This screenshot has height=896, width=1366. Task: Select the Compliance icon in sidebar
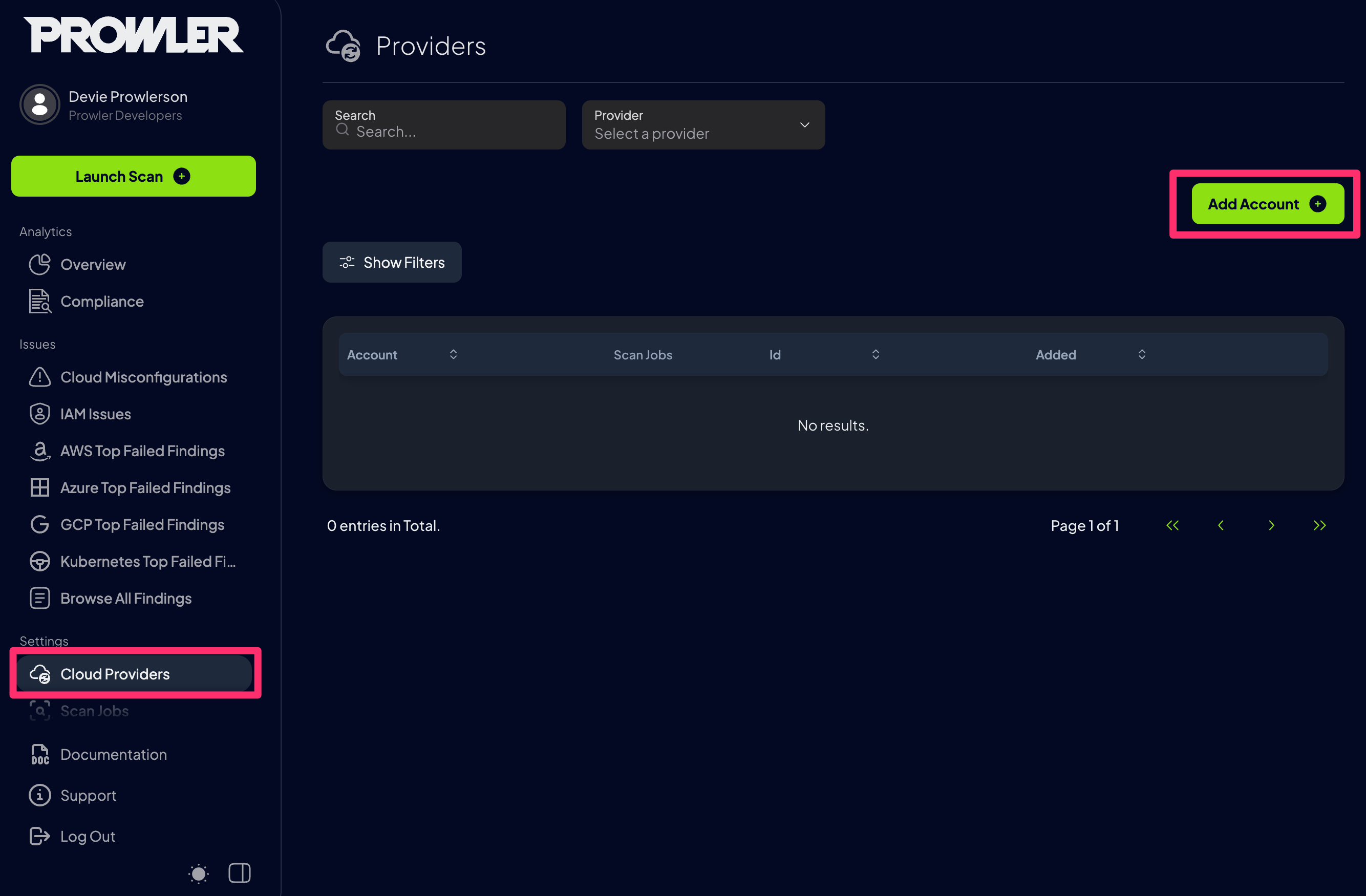point(39,301)
